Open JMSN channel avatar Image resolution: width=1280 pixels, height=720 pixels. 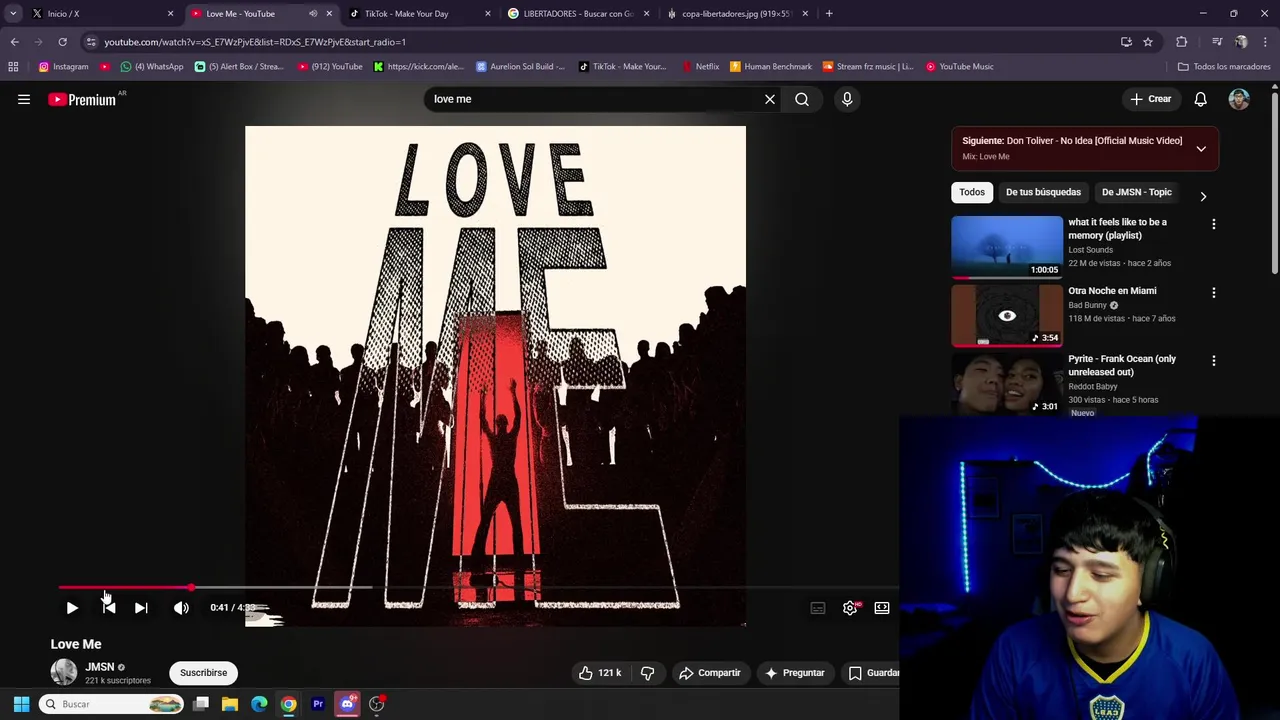[x=64, y=673]
